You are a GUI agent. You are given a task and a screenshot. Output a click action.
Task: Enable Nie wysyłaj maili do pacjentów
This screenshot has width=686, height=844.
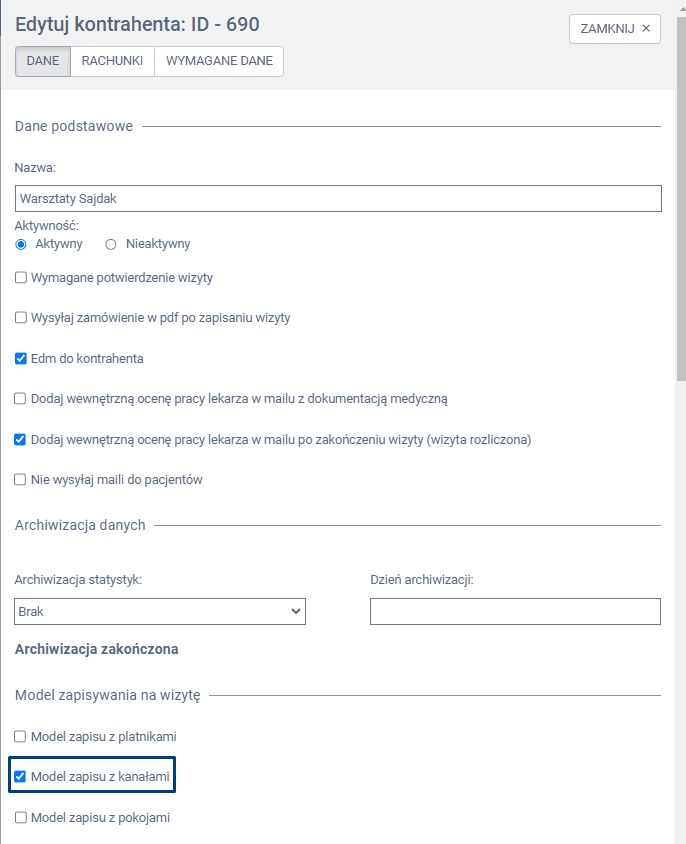21,480
